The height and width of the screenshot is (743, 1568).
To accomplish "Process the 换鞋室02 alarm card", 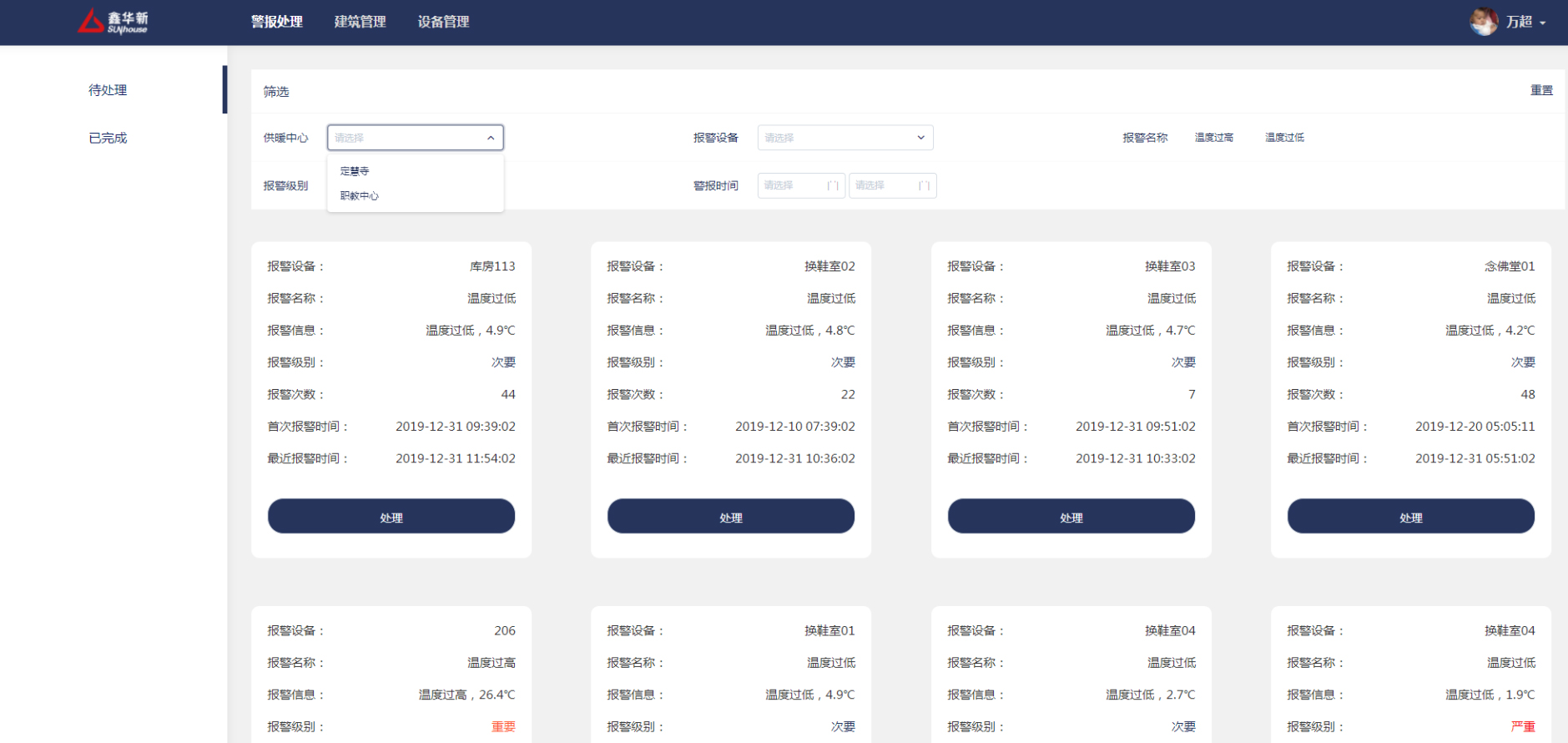I will 730,517.
